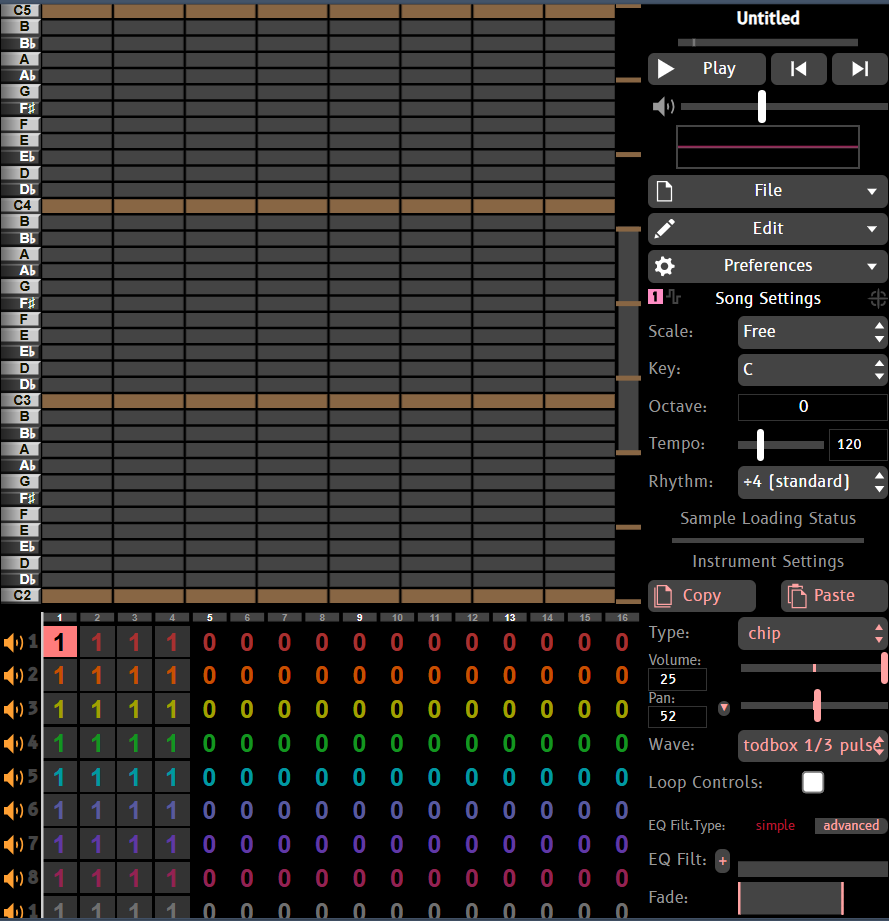Image resolution: width=889 pixels, height=921 pixels.
Task: Click the Octave value field
Action: pyautogui.click(x=812, y=407)
